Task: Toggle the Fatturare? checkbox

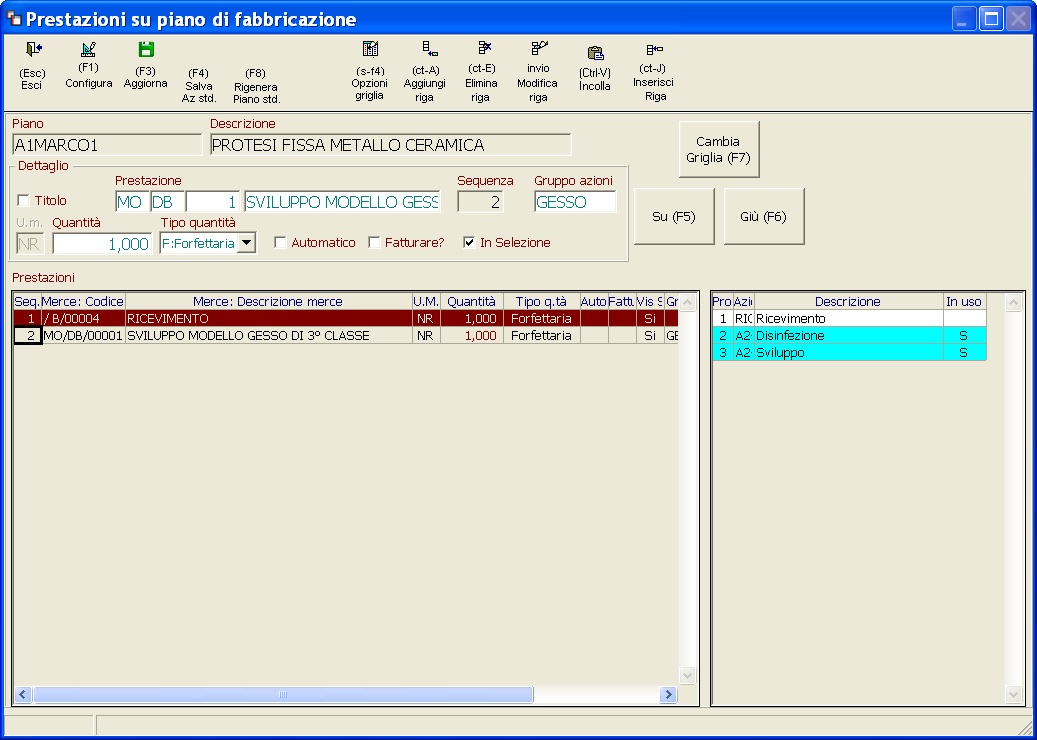Action: [374, 243]
